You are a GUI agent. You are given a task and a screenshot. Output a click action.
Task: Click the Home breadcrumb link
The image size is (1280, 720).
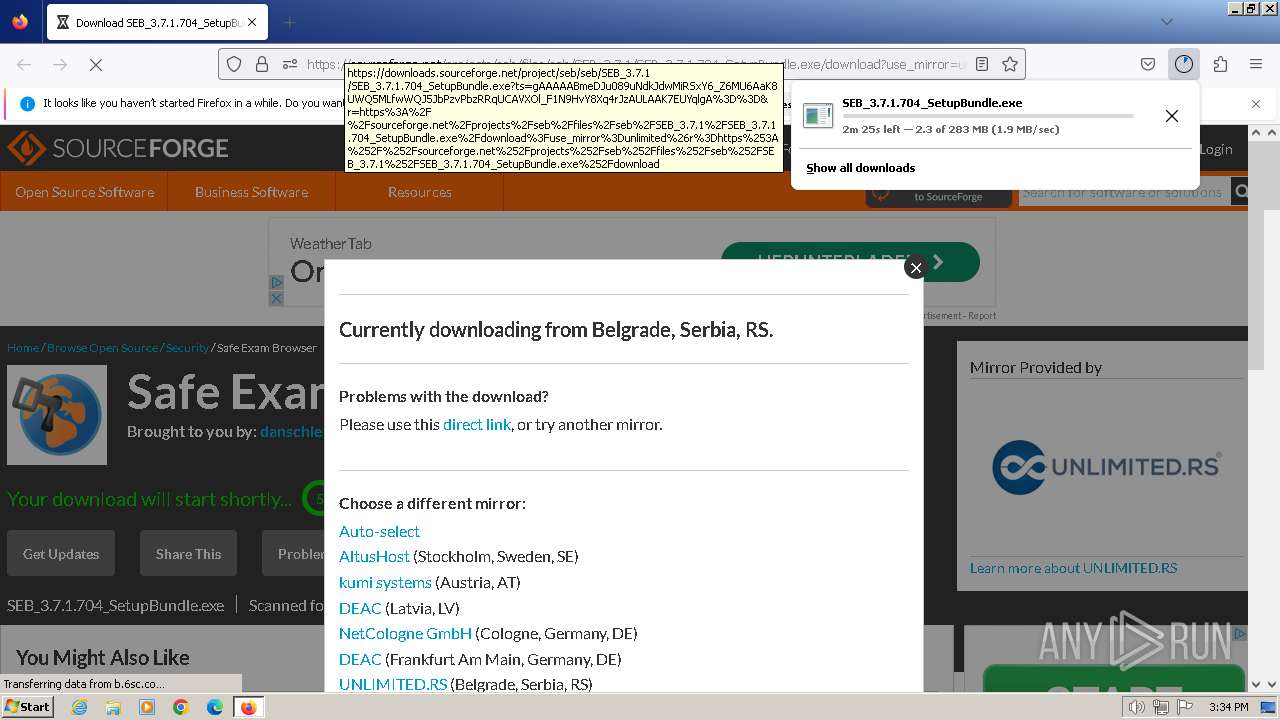pyautogui.click(x=23, y=348)
